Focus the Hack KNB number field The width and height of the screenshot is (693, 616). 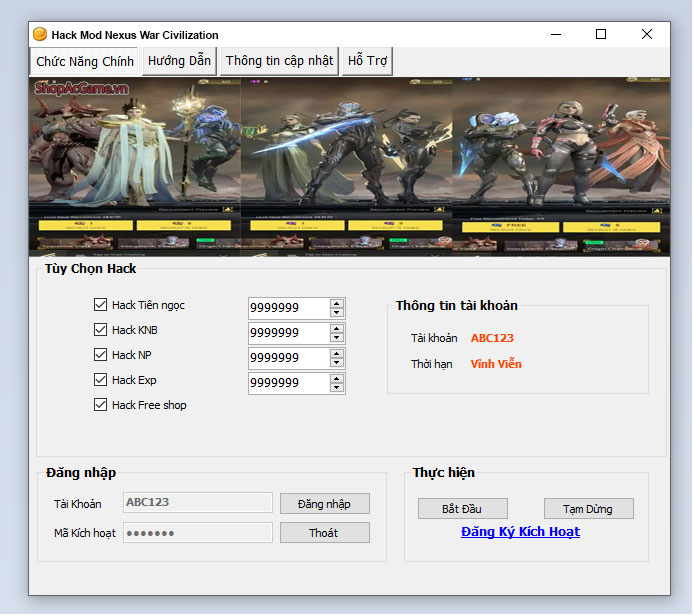(x=289, y=333)
